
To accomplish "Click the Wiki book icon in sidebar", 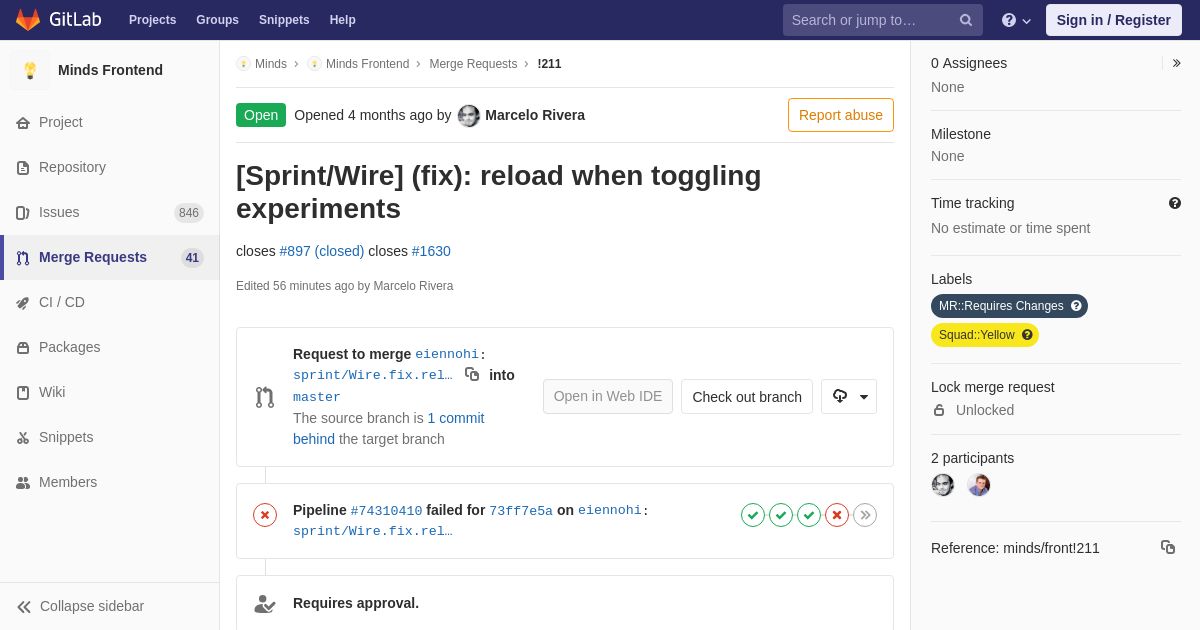I will point(23,393).
